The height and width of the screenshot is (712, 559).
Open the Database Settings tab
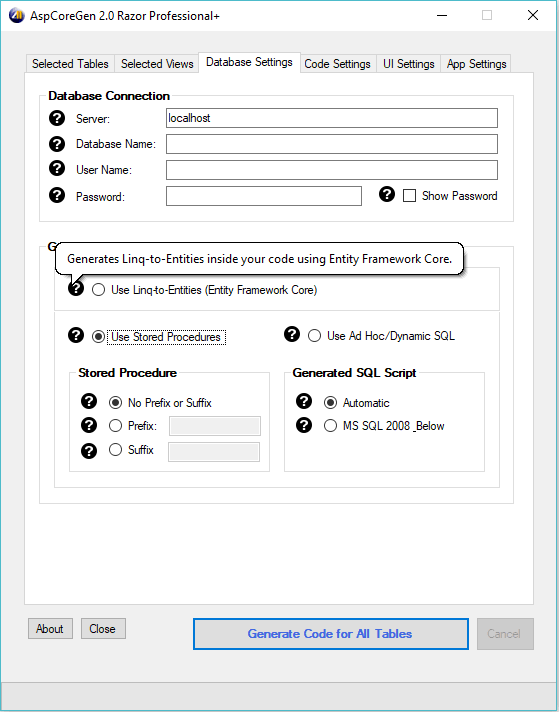click(249, 62)
